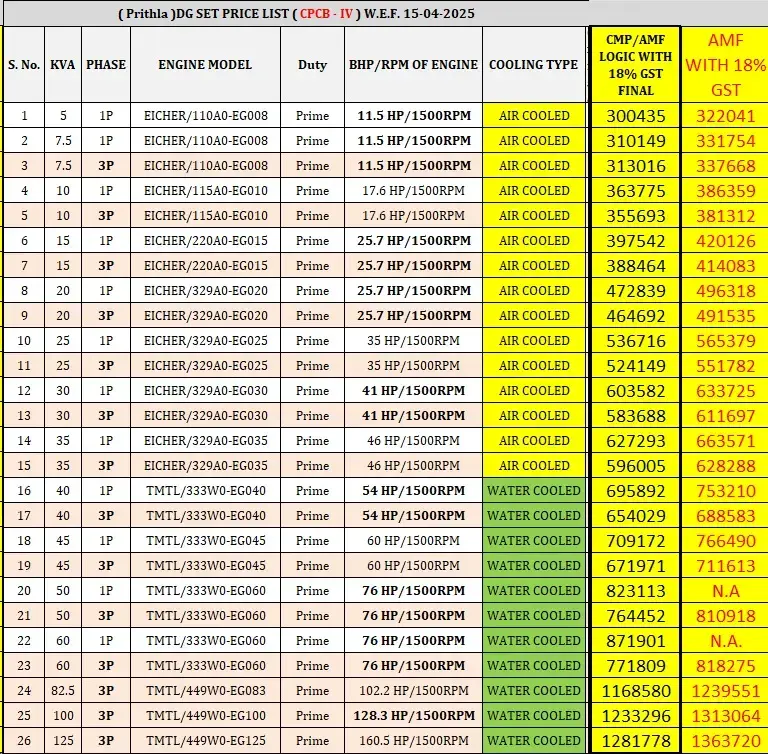This screenshot has width=768, height=754.
Task: Click engine model EICHER/220A0-EG015 in row 6
Action: (x=206, y=241)
